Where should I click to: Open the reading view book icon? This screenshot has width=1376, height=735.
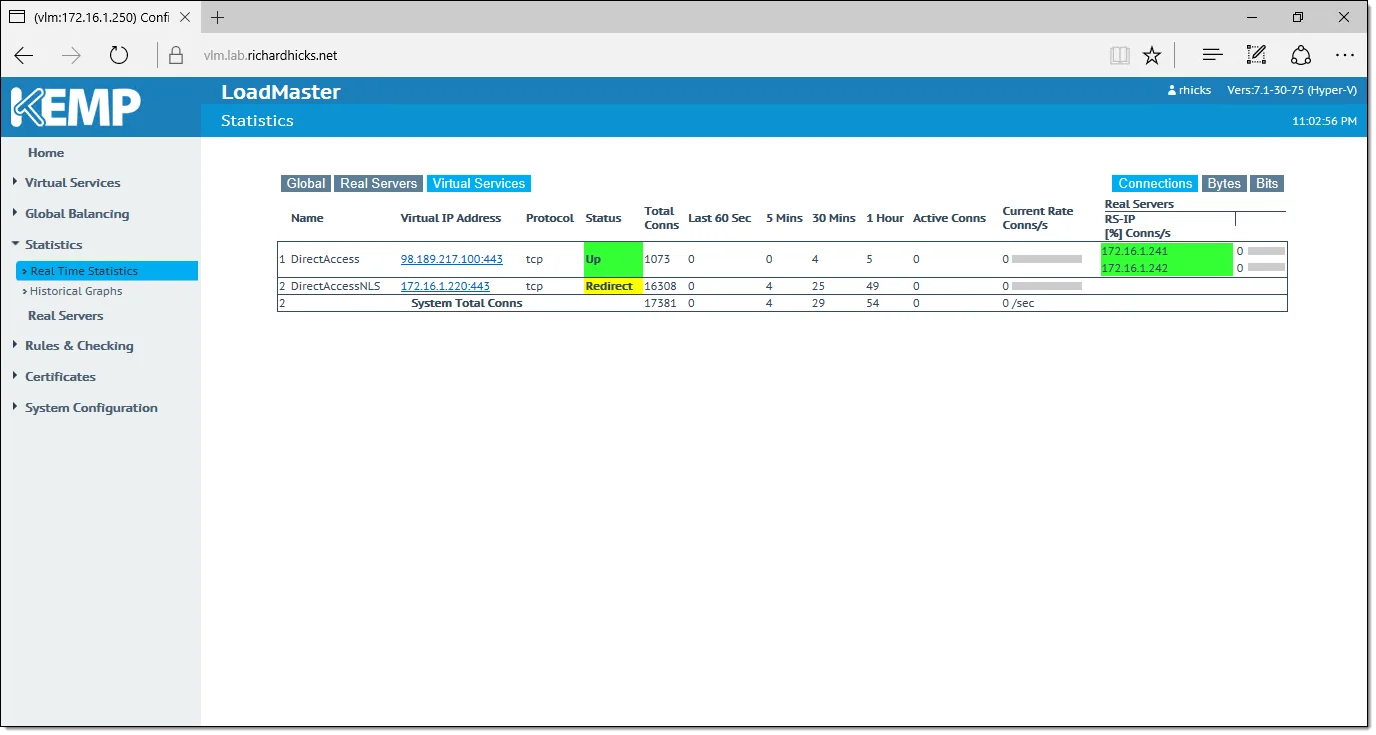pos(1119,55)
